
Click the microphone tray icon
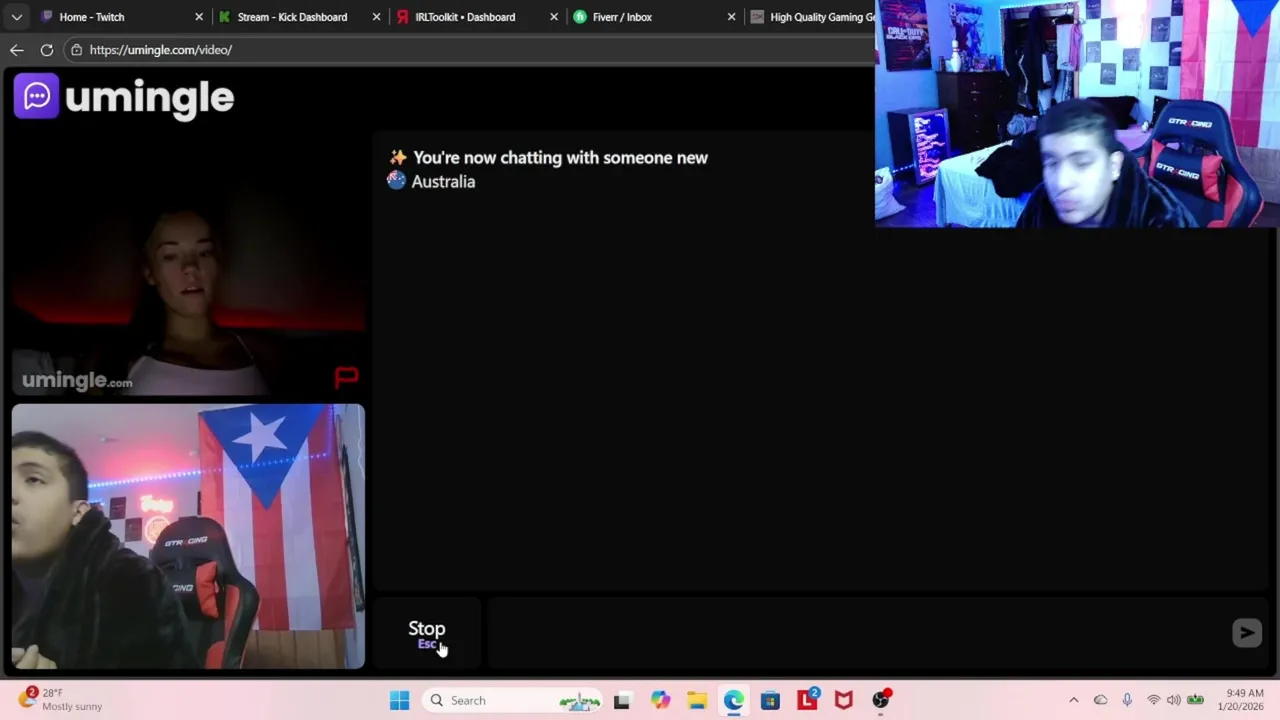pyautogui.click(x=1127, y=700)
